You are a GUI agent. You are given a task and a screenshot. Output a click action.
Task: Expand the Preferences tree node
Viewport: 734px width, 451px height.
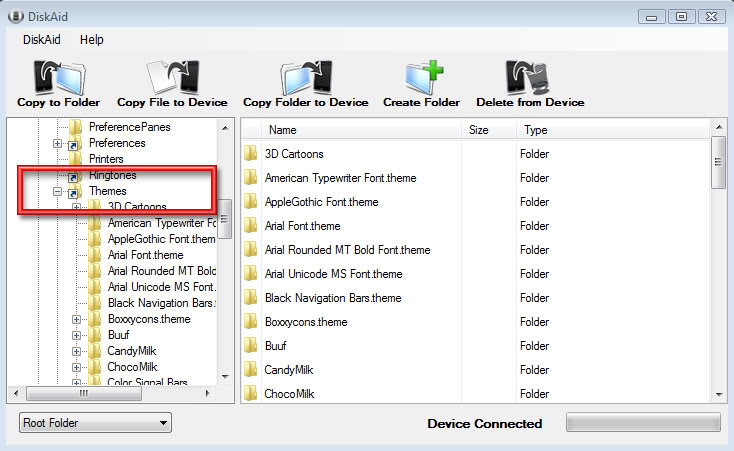click(57, 143)
